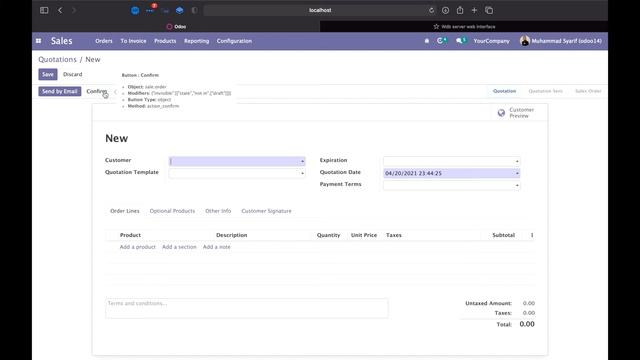Screen dimensions: 640x360
Task: Show the tab overview
Action: point(489,10)
